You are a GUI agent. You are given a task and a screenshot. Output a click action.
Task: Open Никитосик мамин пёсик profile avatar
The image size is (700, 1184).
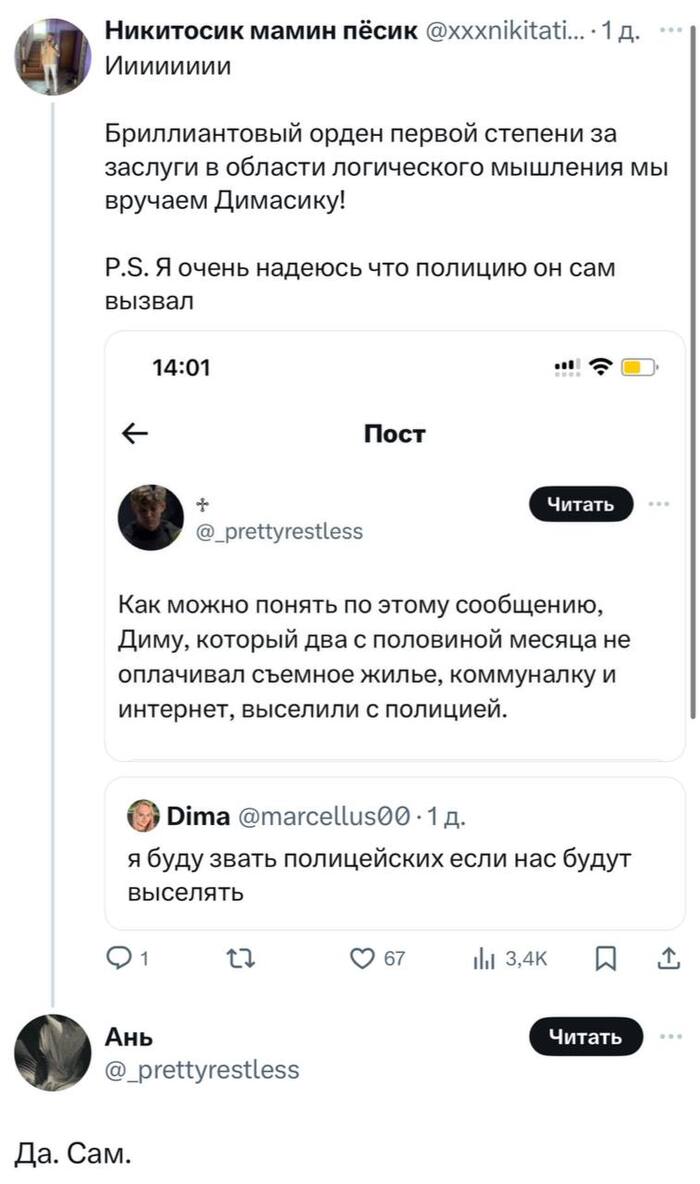[x=52, y=57]
